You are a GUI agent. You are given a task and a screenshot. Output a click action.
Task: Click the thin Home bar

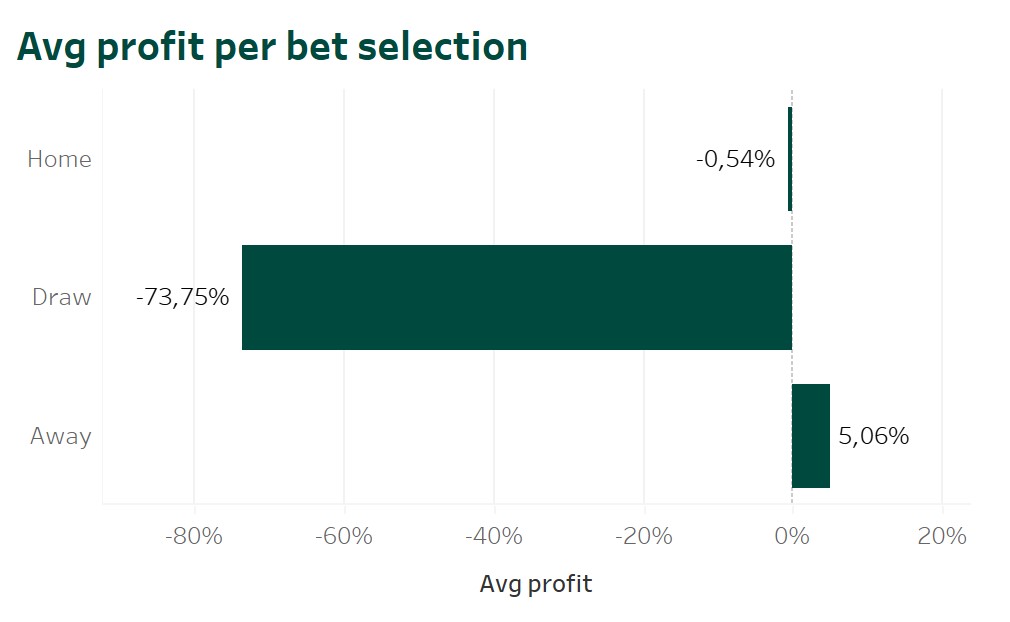790,159
